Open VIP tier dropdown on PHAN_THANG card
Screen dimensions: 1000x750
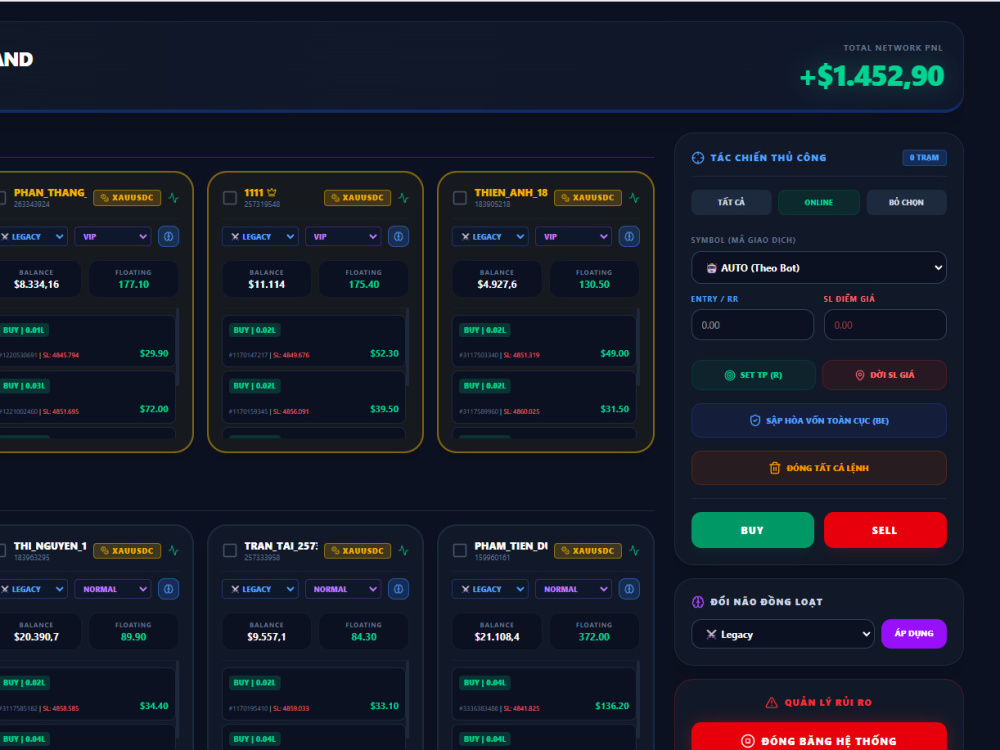[113, 237]
